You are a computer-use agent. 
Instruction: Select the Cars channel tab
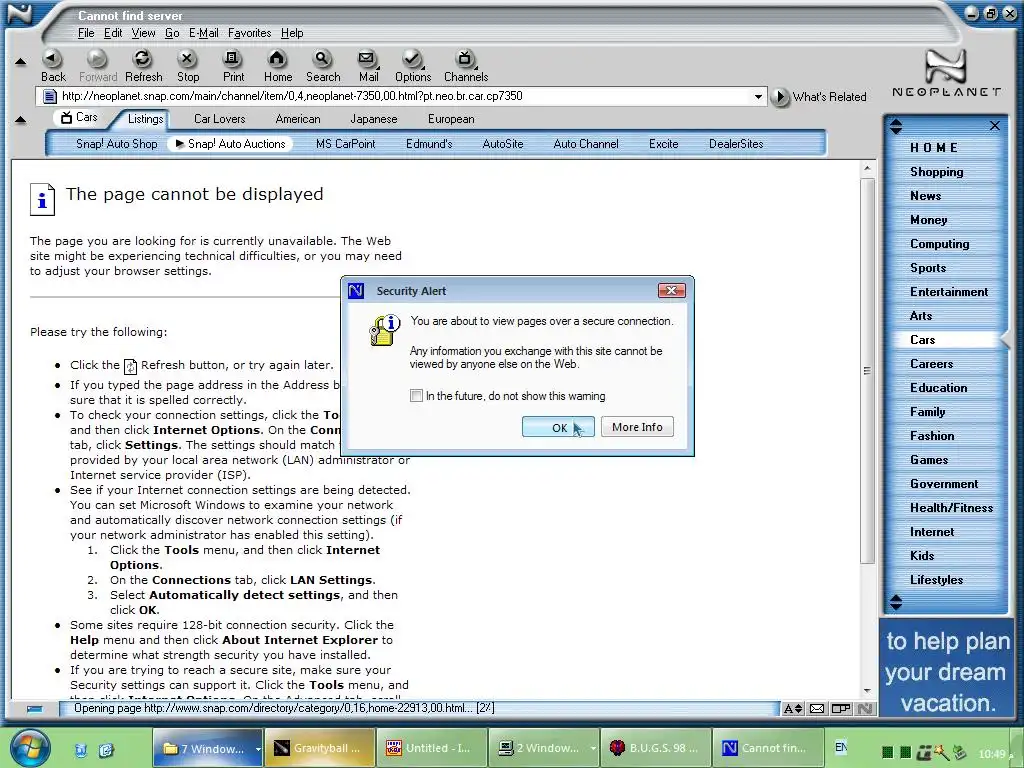coord(79,118)
